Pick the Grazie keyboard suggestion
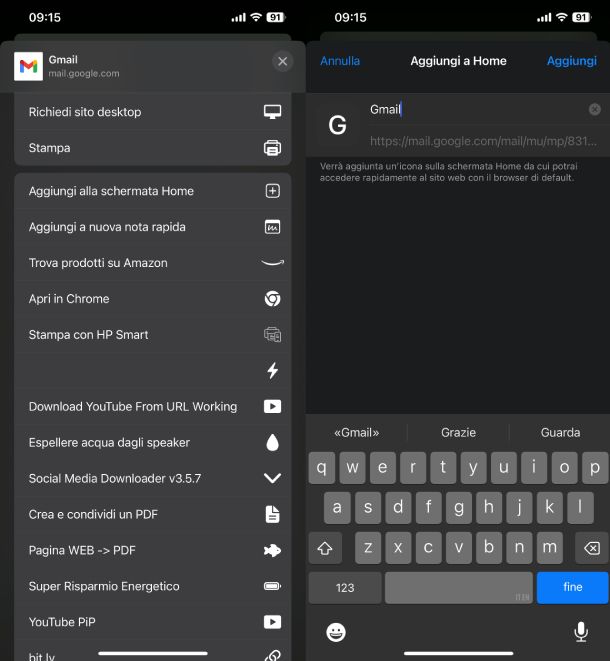This screenshot has width=610, height=661. 458,433
